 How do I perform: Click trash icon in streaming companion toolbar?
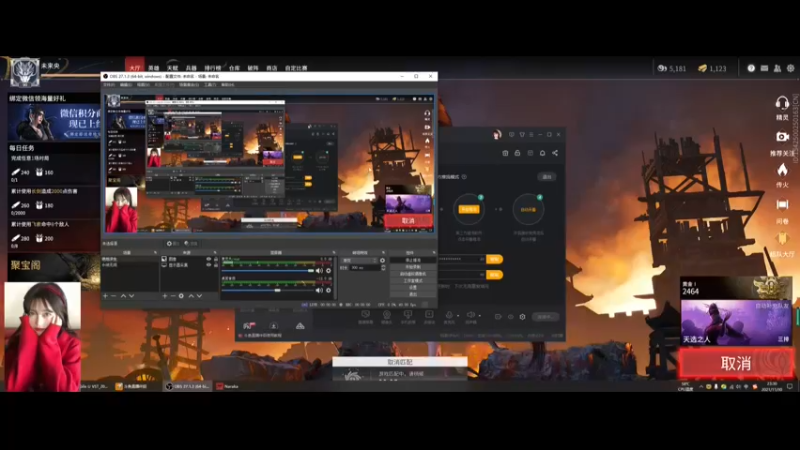(505, 153)
